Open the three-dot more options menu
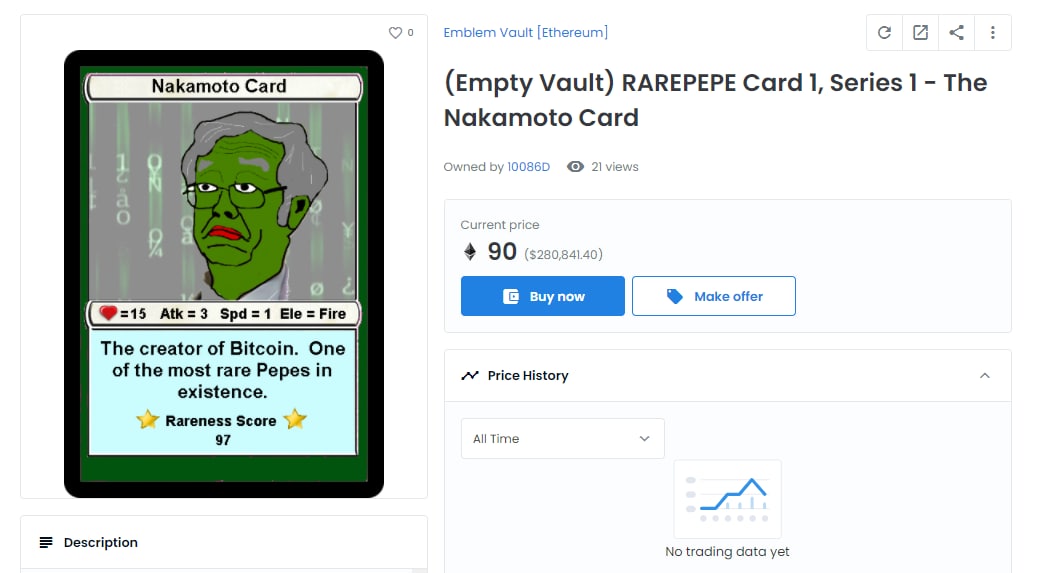The width and height of the screenshot is (1050, 573). pos(993,33)
